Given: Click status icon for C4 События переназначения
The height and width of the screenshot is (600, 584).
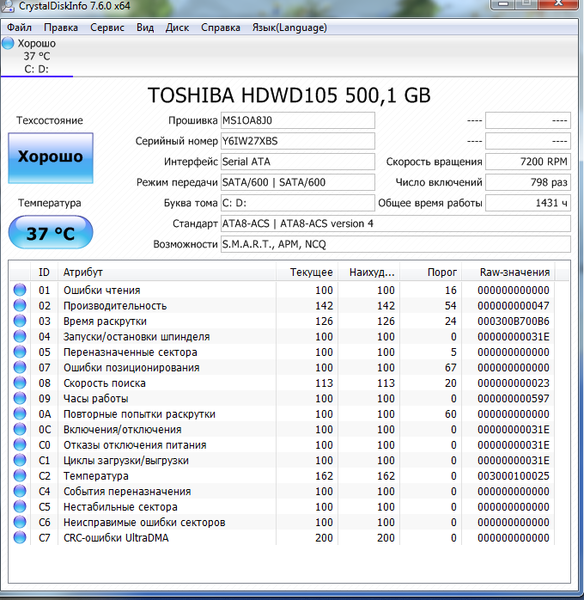Looking at the screenshot, I should [x=20, y=491].
